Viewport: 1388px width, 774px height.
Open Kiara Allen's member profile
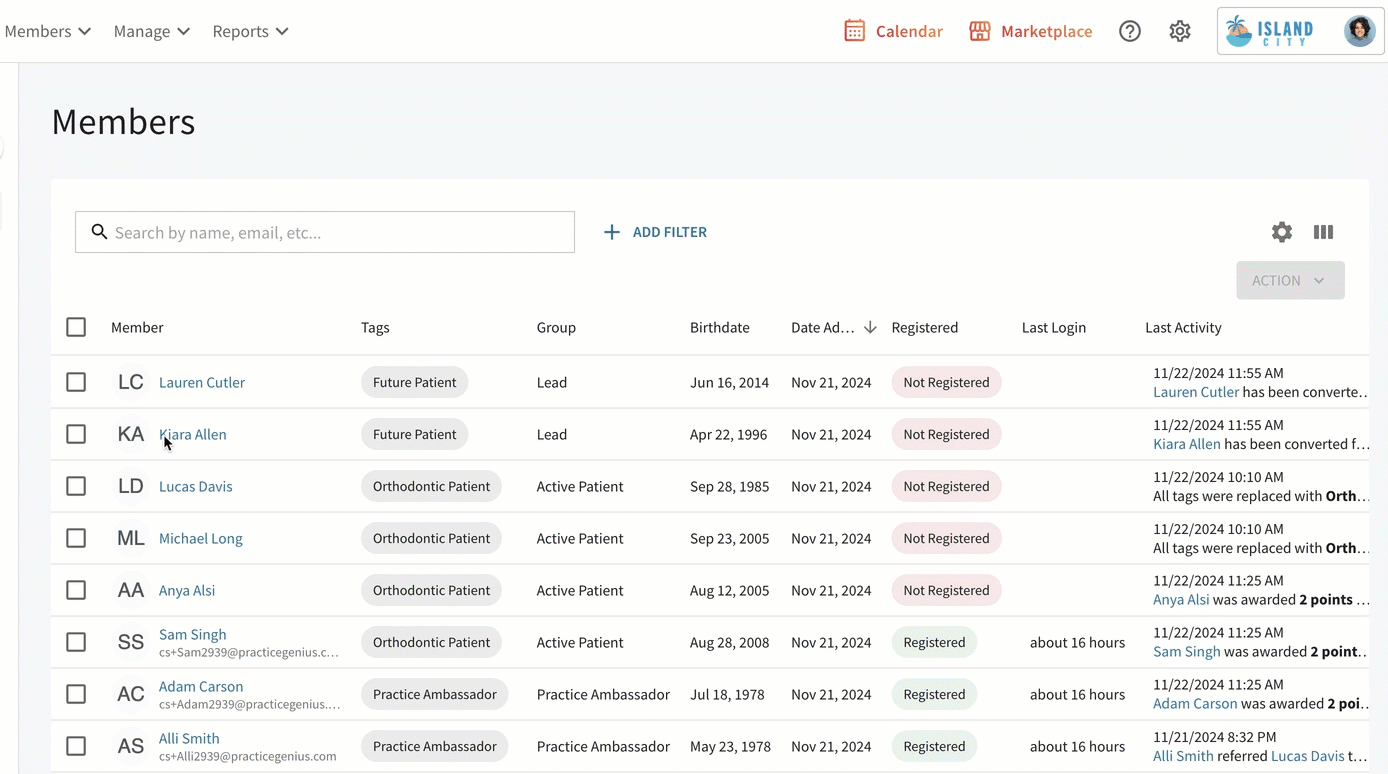coord(193,434)
